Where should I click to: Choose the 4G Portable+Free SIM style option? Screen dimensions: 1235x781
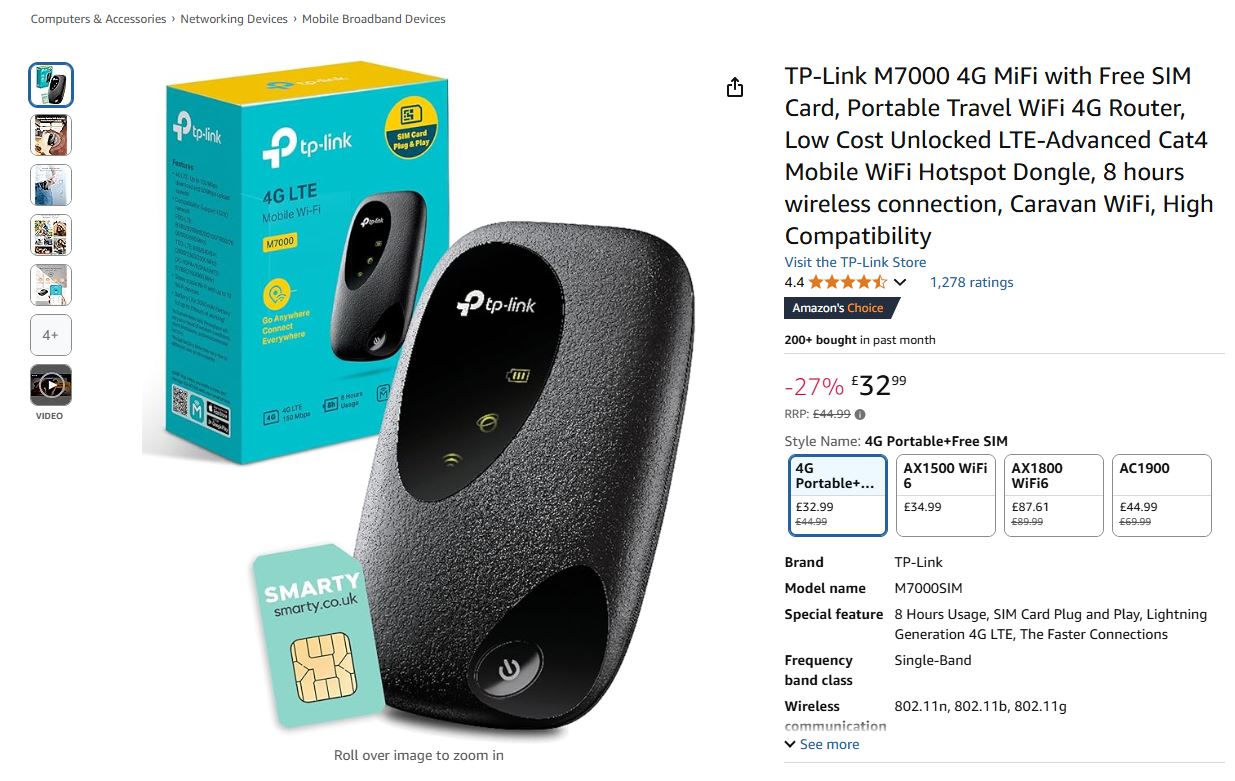[838, 496]
